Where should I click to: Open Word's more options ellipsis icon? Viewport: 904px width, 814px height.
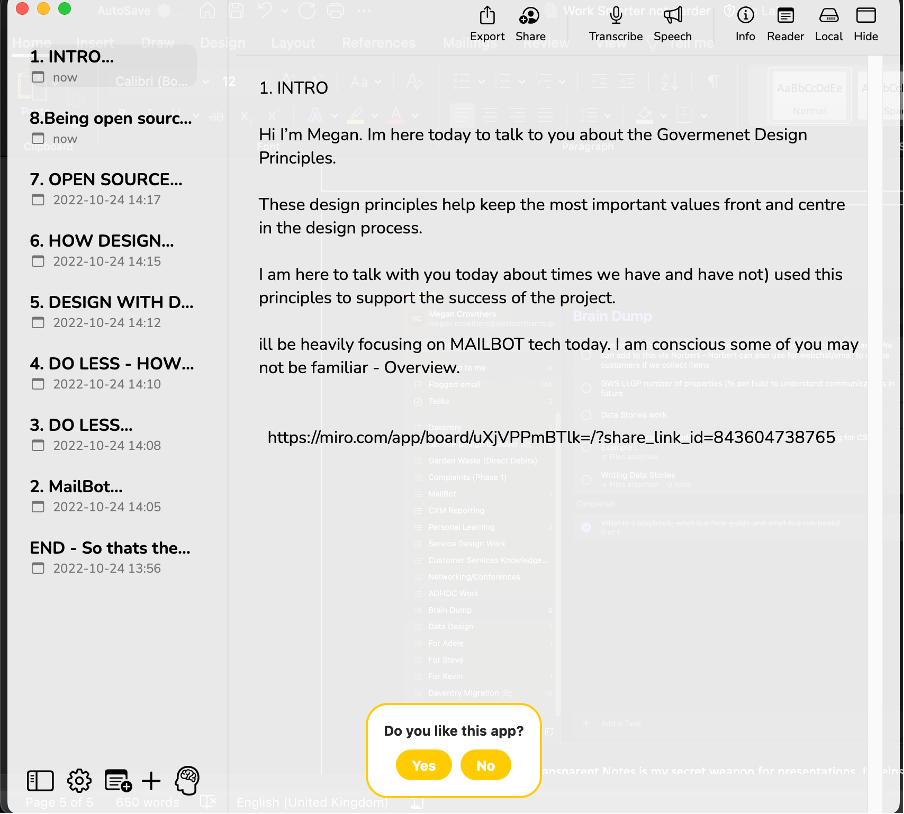pos(364,11)
